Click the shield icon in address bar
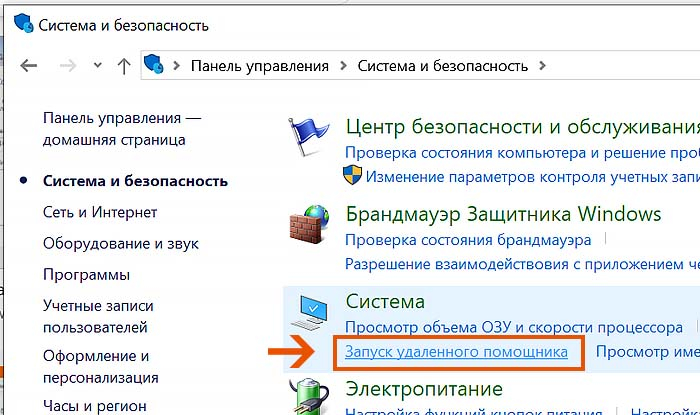The width and height of the screenshot is (700, 415). click(154, 64)
